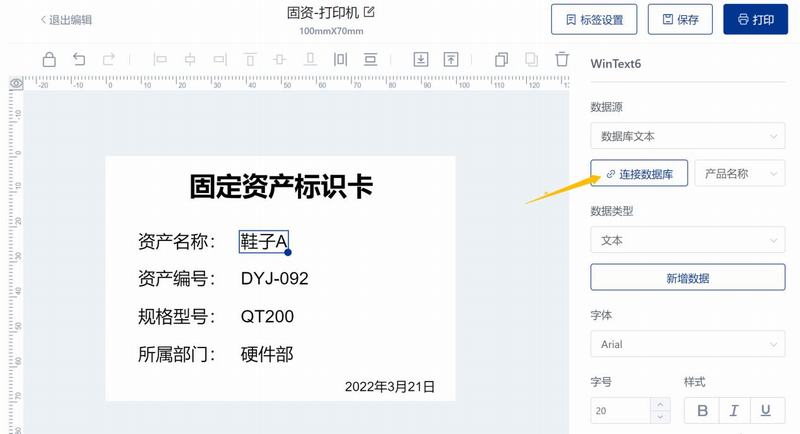800x434 pixels.
Task: Toggle ruler visibility eye icon
Action: (16, 83)
